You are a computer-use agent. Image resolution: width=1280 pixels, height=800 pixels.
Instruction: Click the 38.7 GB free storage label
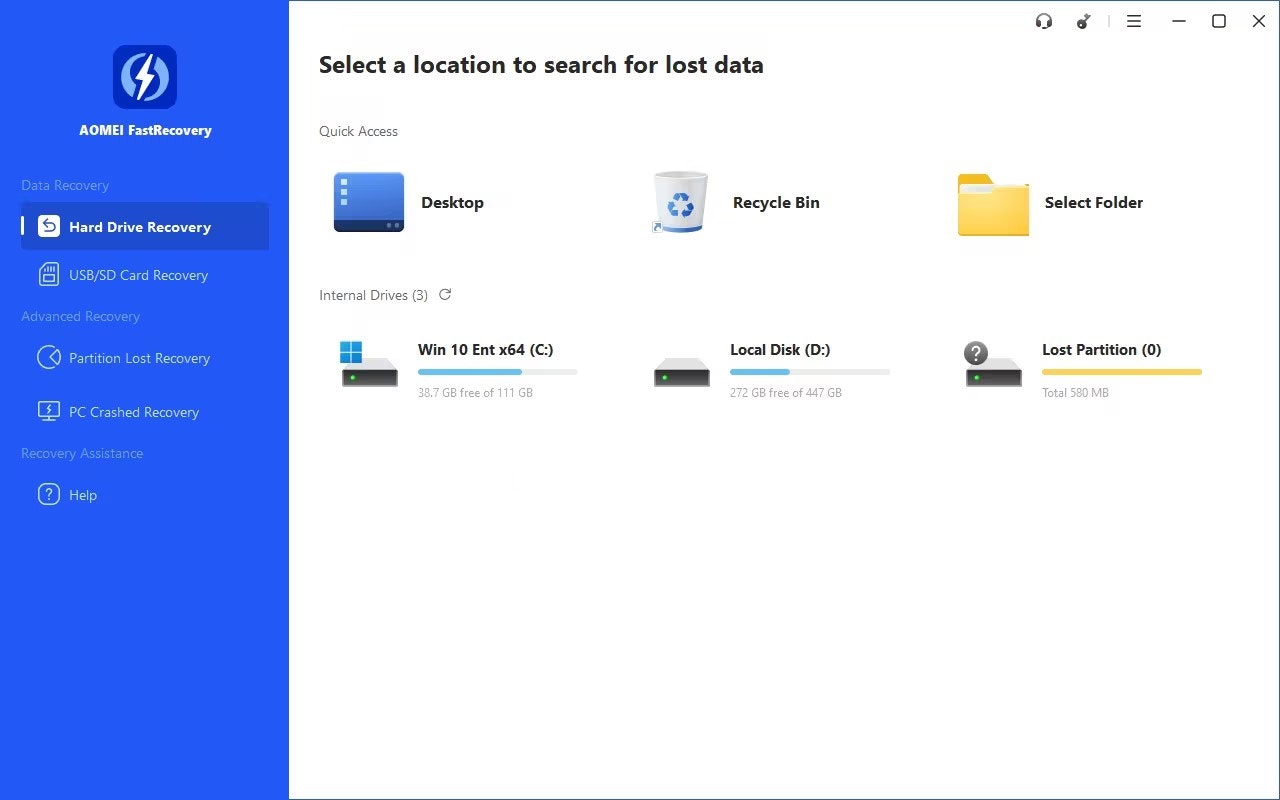(475, 392)
